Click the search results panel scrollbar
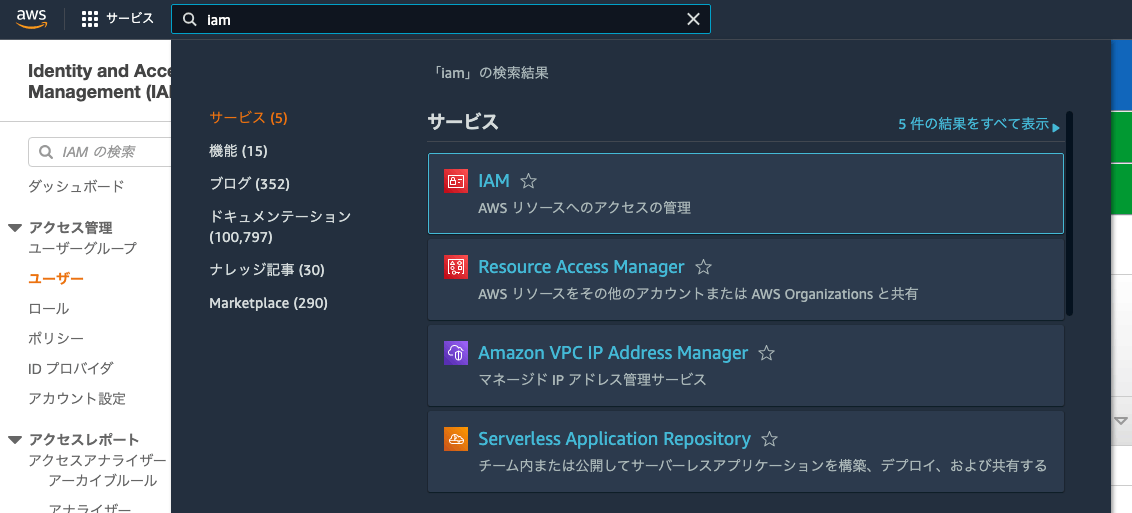The height and width of the screenshot is (513, 1132). (x=1069, y=213)
